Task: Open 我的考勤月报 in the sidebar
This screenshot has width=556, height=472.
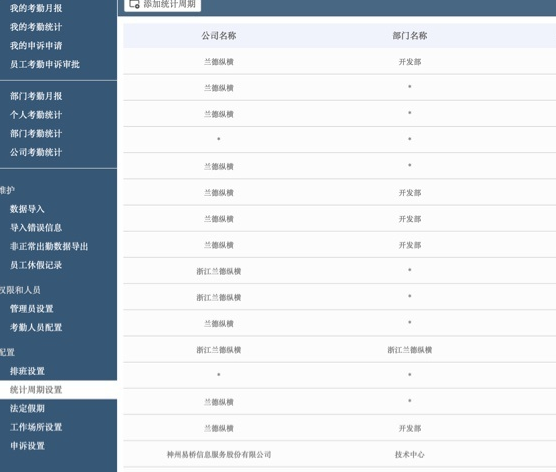Action: [x=36, y=8]
